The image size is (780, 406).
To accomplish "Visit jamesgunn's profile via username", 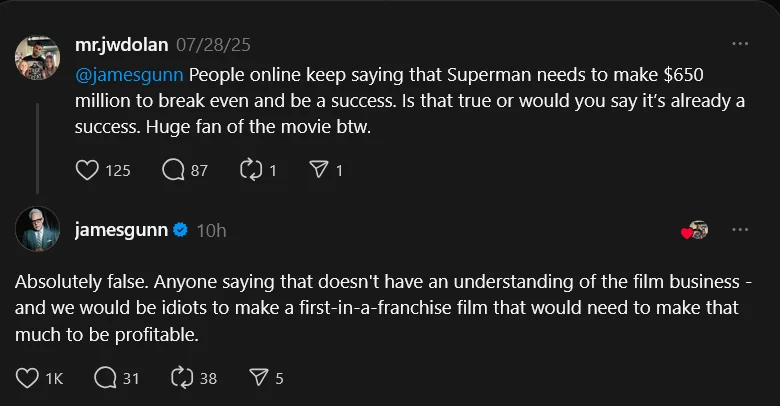I will click(x=121, y=230).
